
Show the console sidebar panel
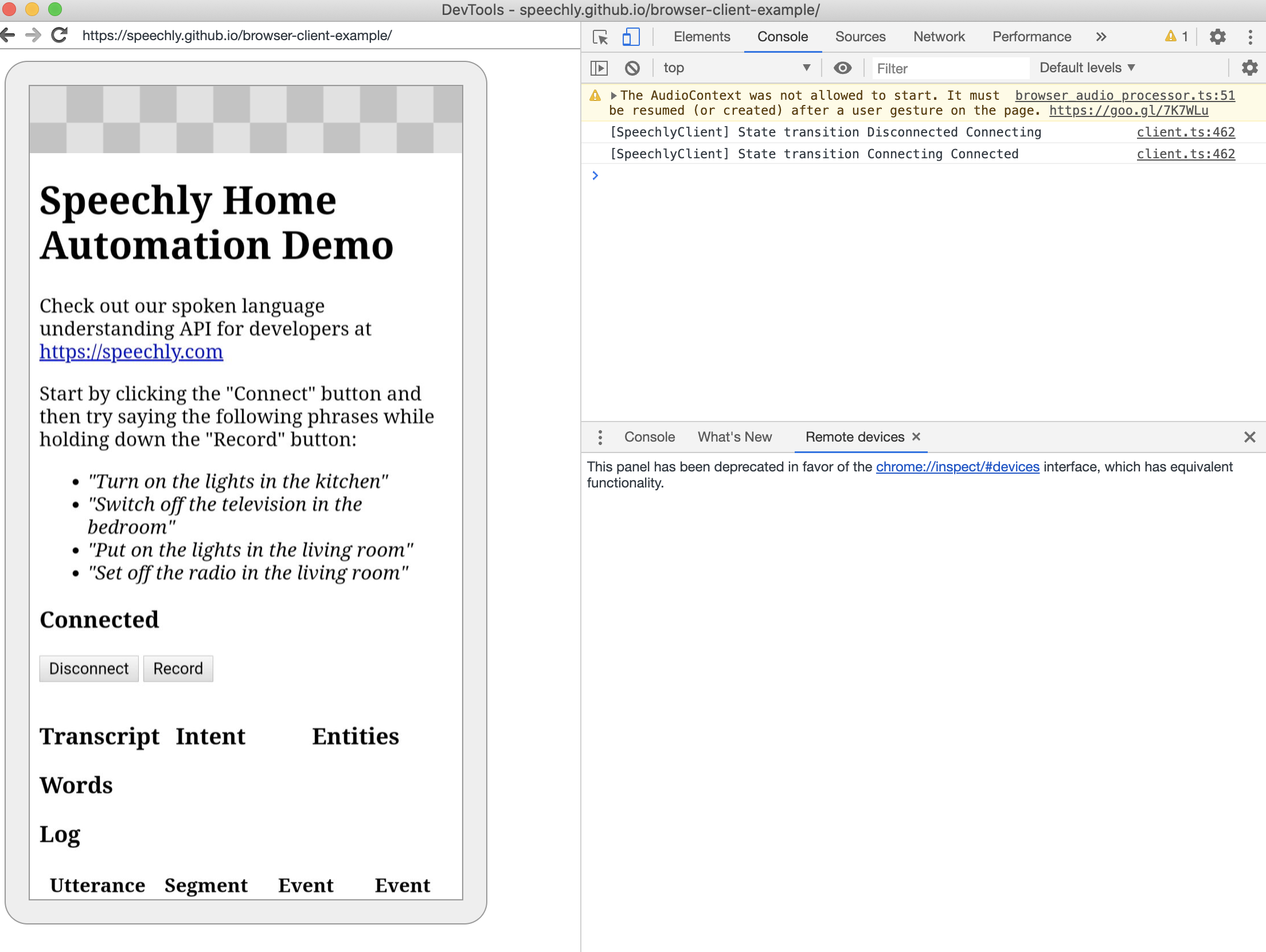pos(599,68)
